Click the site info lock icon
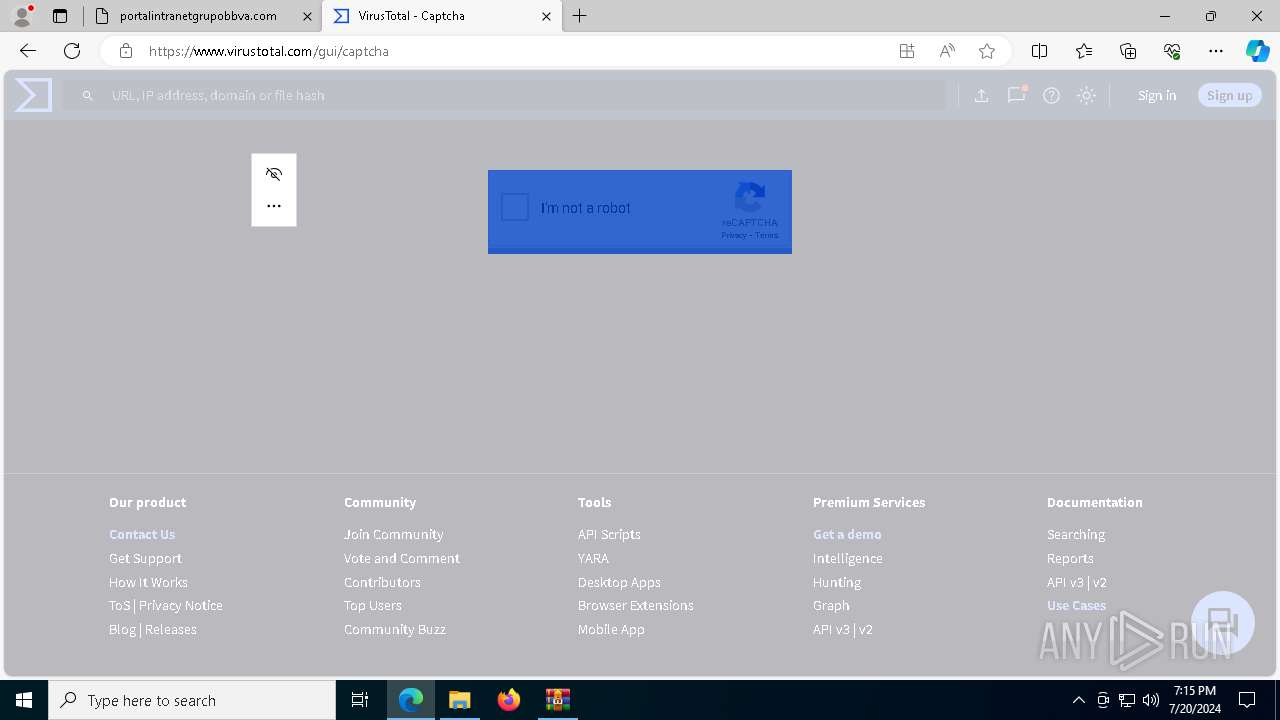The width and height of the screenshot is (1280, 720). (126, 51)
